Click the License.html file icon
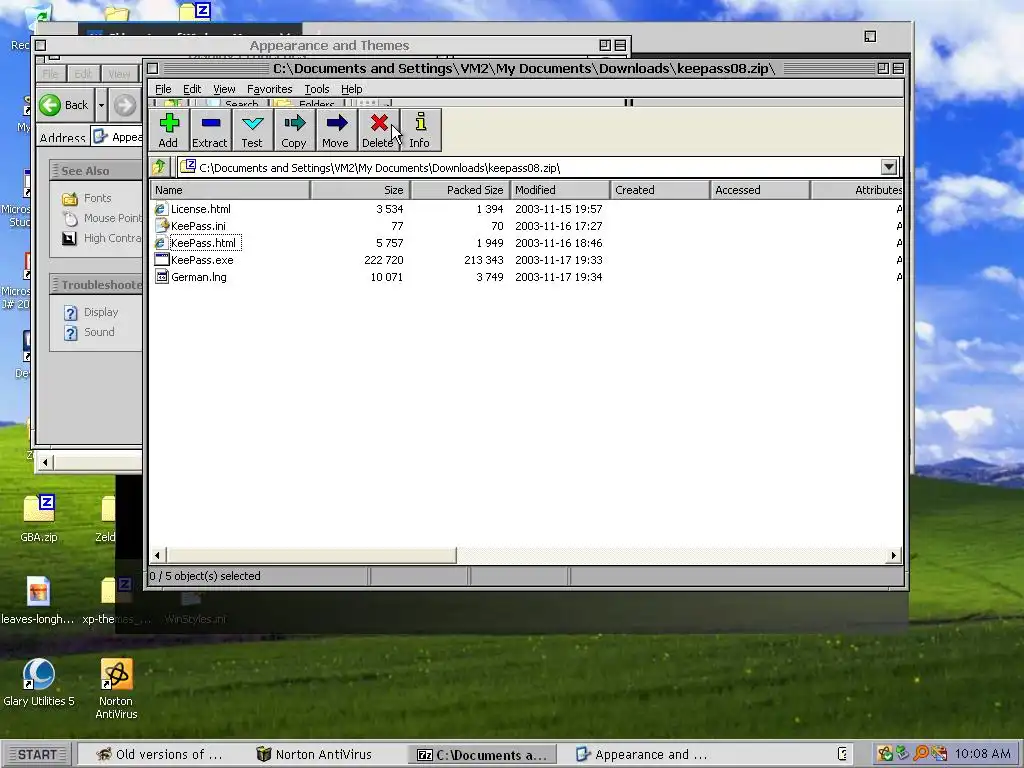This screenshot has width=1024, height=768. pyautogui.click(x=161, y=209)
